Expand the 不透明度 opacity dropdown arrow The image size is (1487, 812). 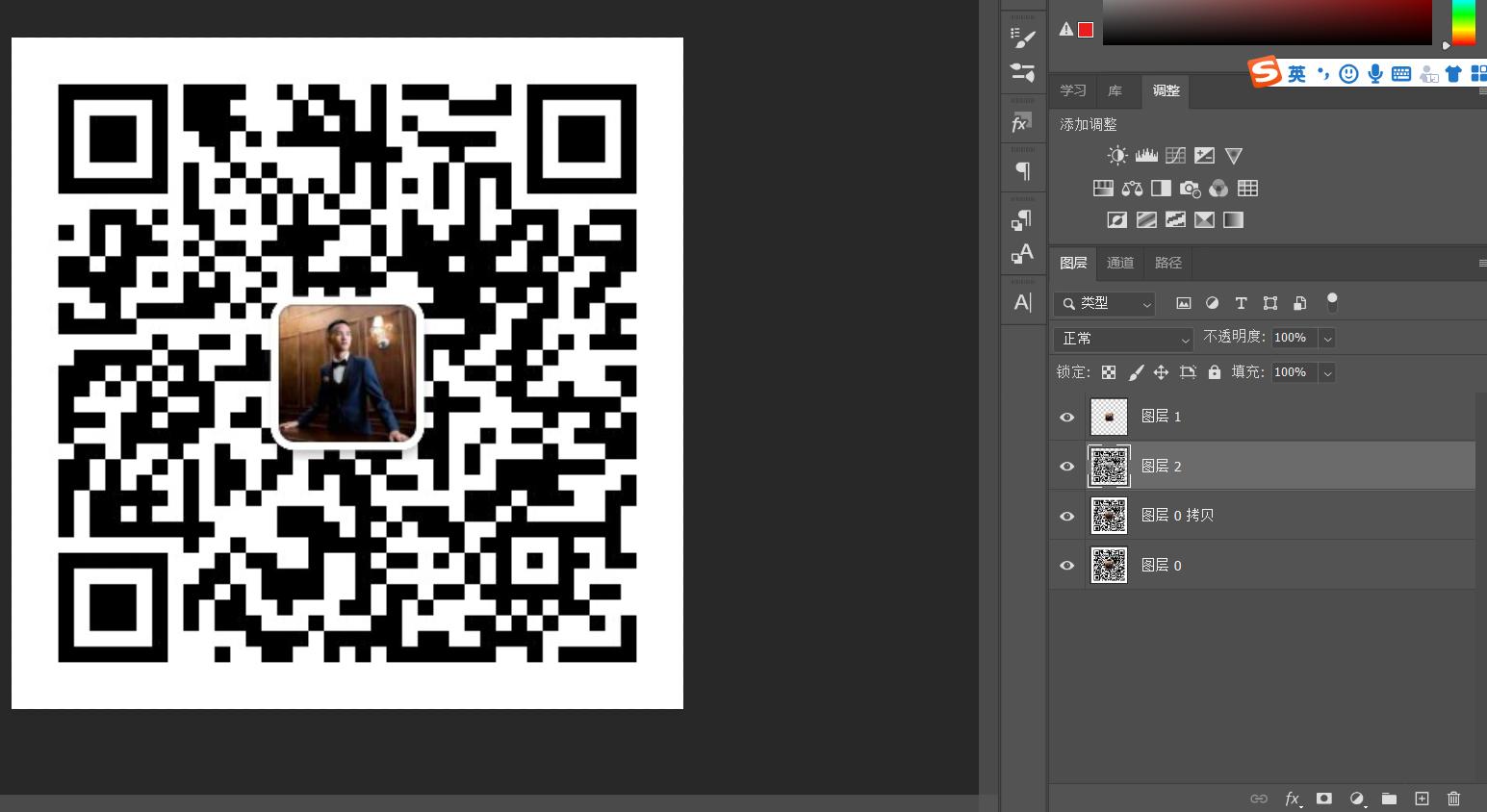1327,339
